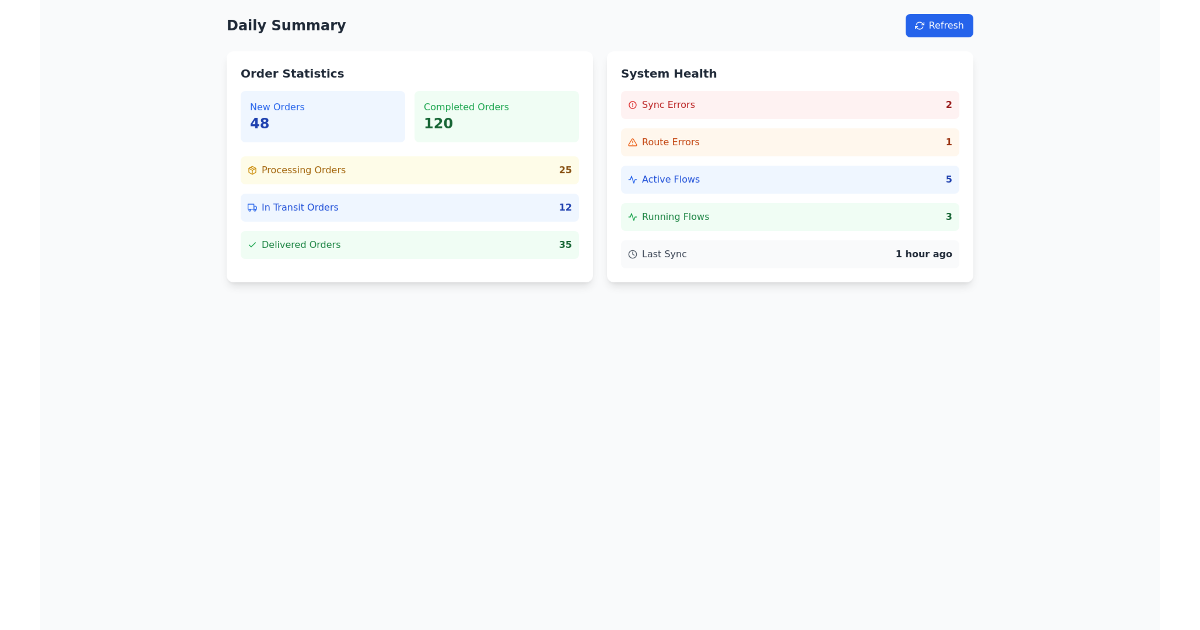Click the Delivered Orders checkmark icon
The image size is (1200, 630).
click(x=252, y=244)
